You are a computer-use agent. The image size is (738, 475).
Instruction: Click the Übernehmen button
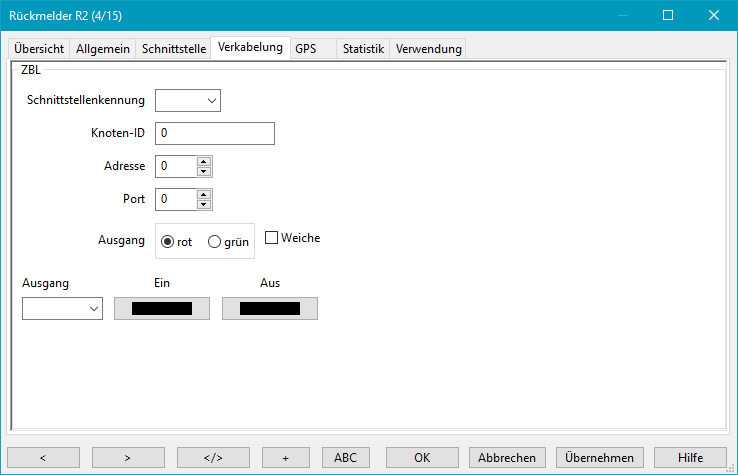click(599, 457)
